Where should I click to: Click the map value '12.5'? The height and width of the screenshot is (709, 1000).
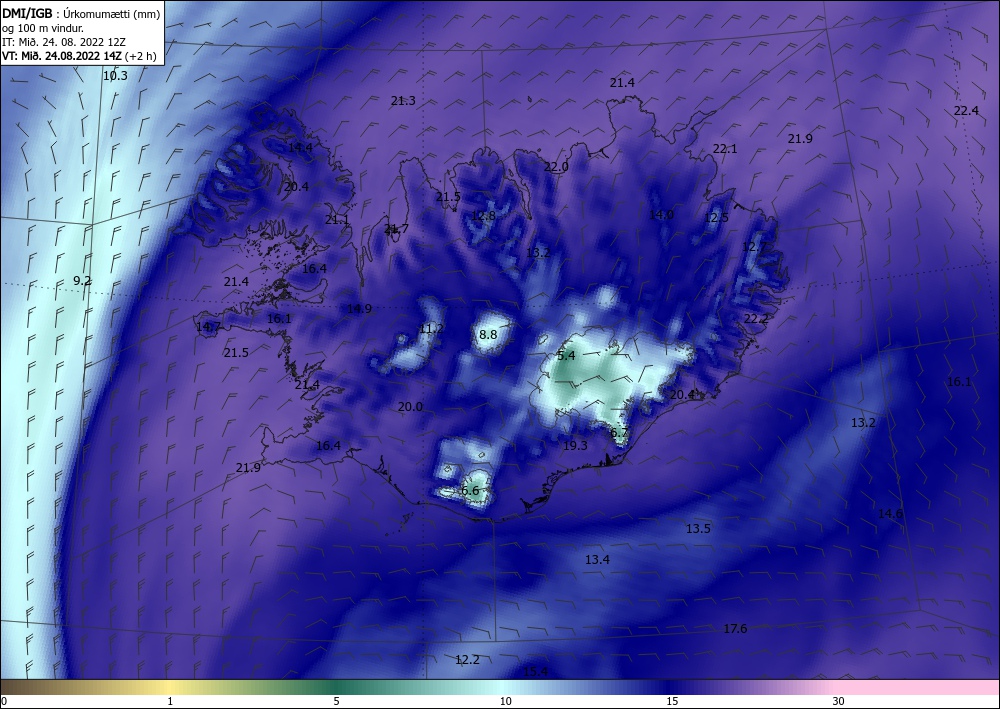tap(716, 218)
